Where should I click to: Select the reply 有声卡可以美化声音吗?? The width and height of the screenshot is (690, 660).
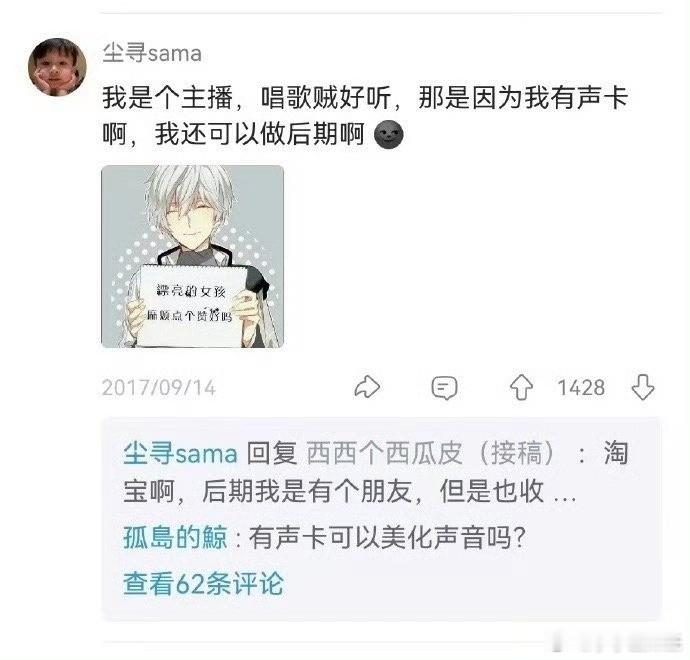click(x=388, y=537)
